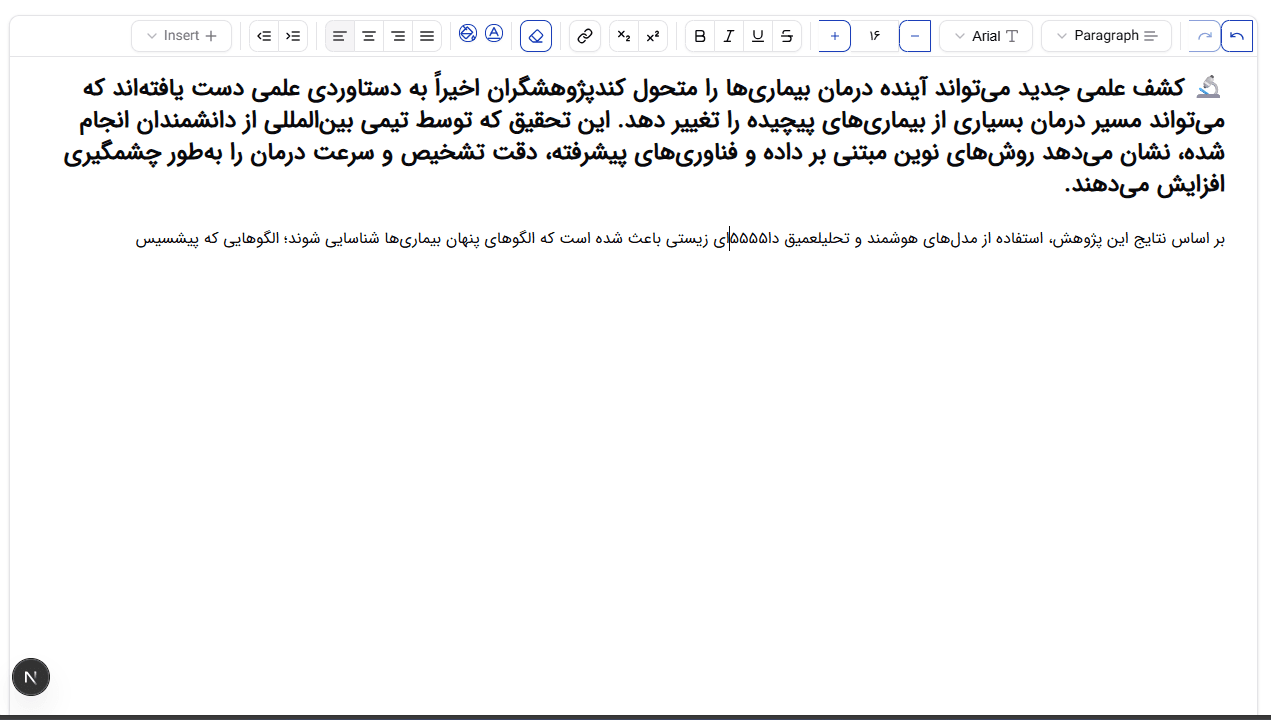Decrease font size with minus button
The width and height of the screenshot is (1271, 720).
pyautogui.click(x=915, y=36)
